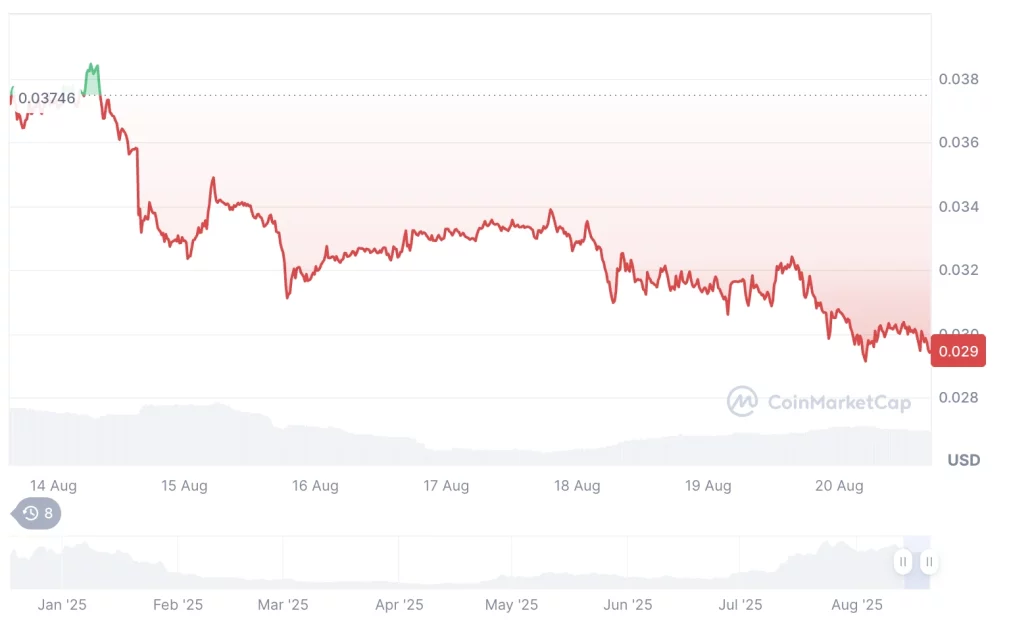This screenshot has height=640, width=1009.
Task: Click the CoinMarketCap watermark text
Action: click(838, 402)
